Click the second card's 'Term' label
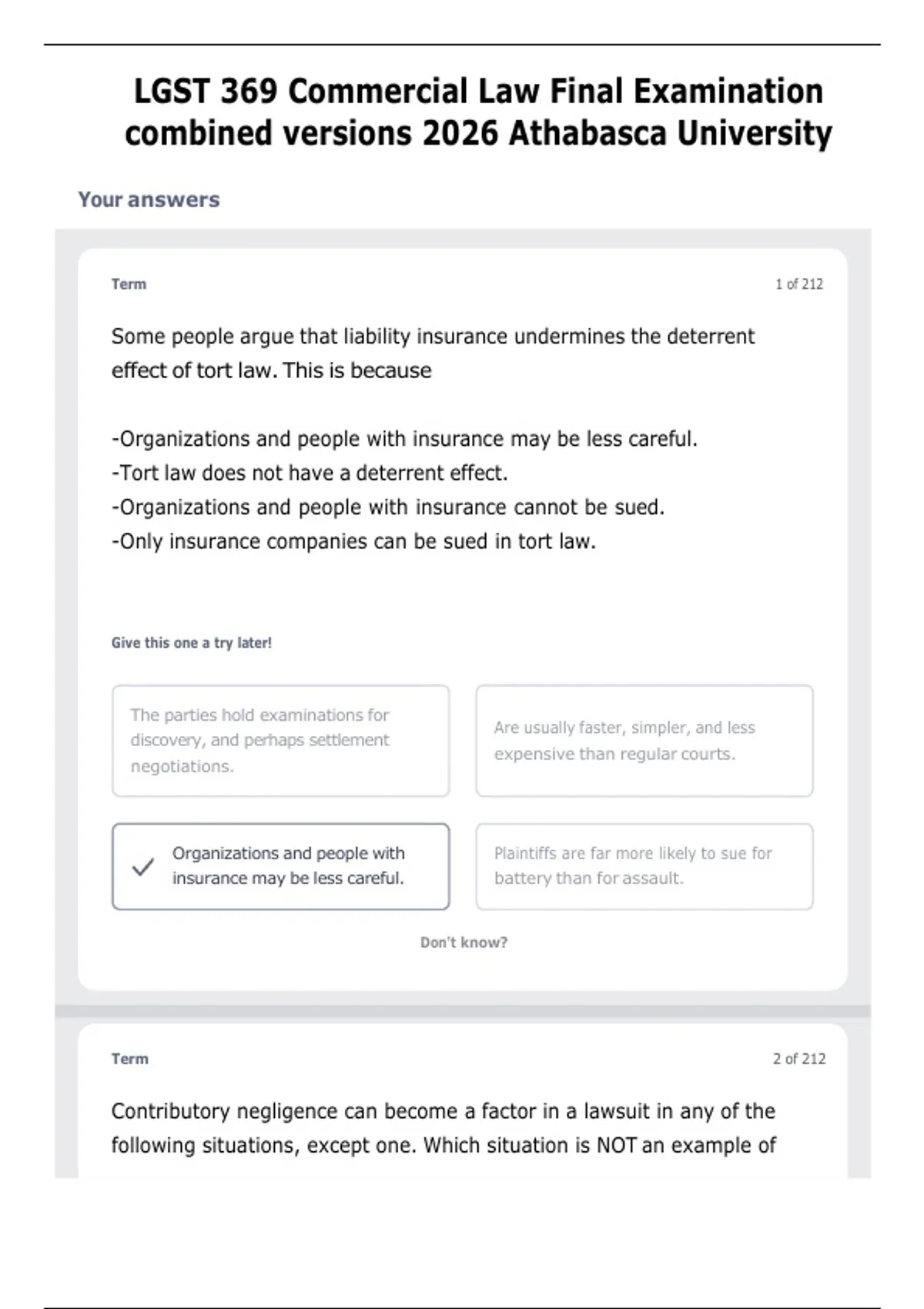This screenshot has height=1309, width=924. point(129,1059)
